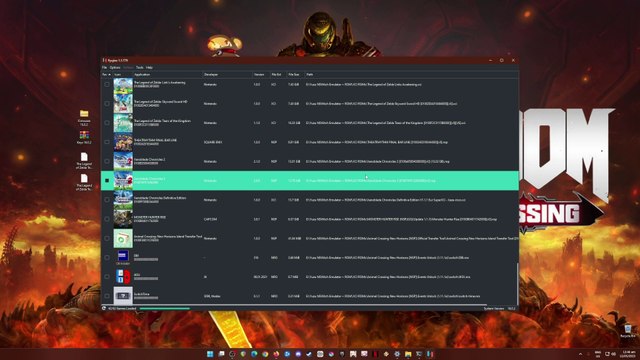Click the System Version label in status bar
Image resolution: width=640 pixels, height=360 pixels.
click(x=494, y=309)
